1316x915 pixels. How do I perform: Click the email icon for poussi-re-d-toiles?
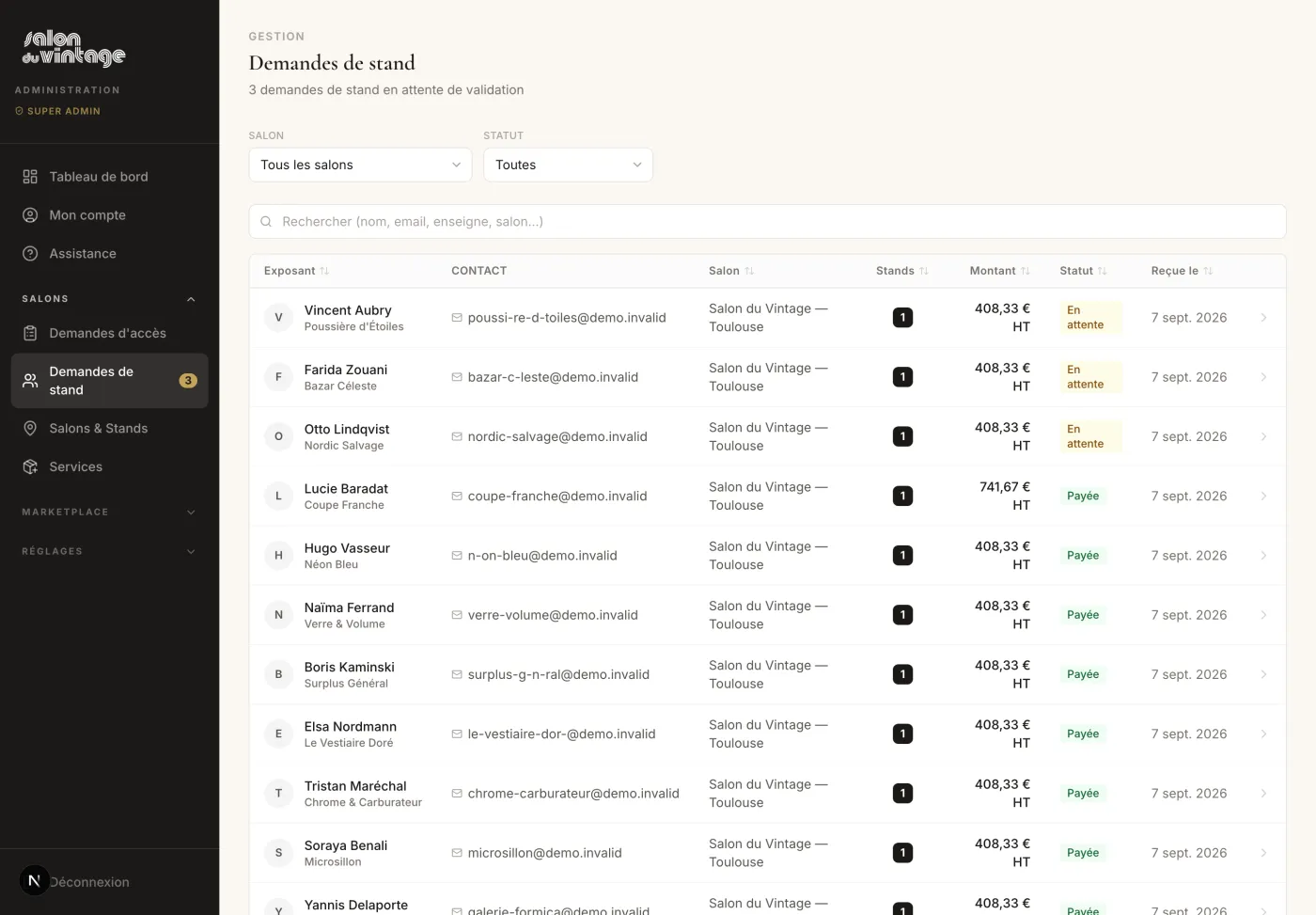click(x=457, y=318)
